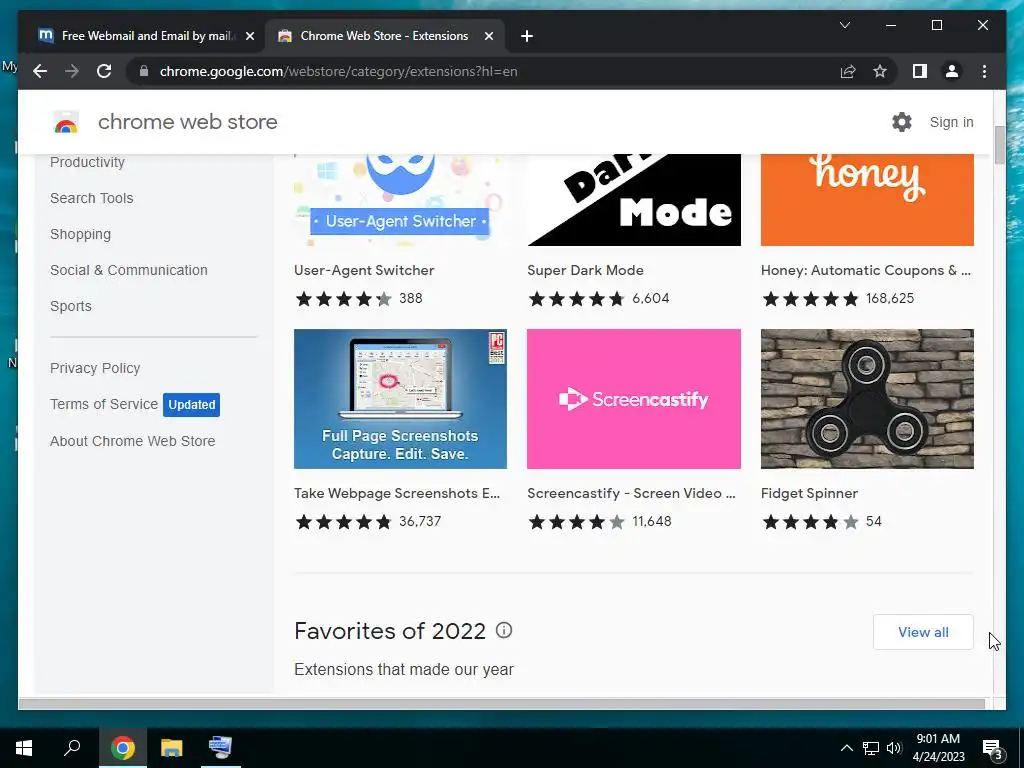Click the Super Dark Mode title
This screenshot has width=1024, height=768.
pos(585,270)
